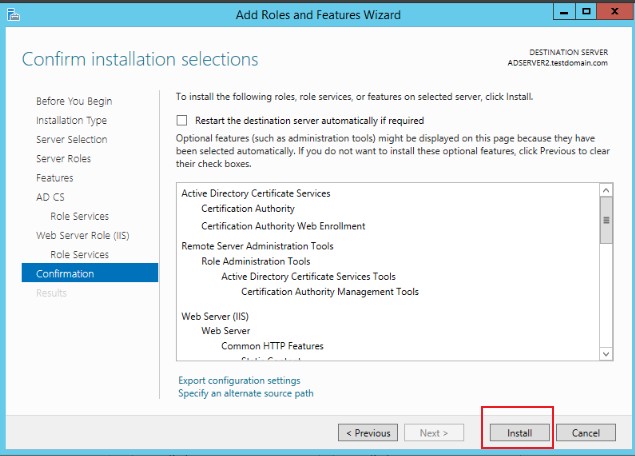Go to Installation Type step

(x=71, y=120)
